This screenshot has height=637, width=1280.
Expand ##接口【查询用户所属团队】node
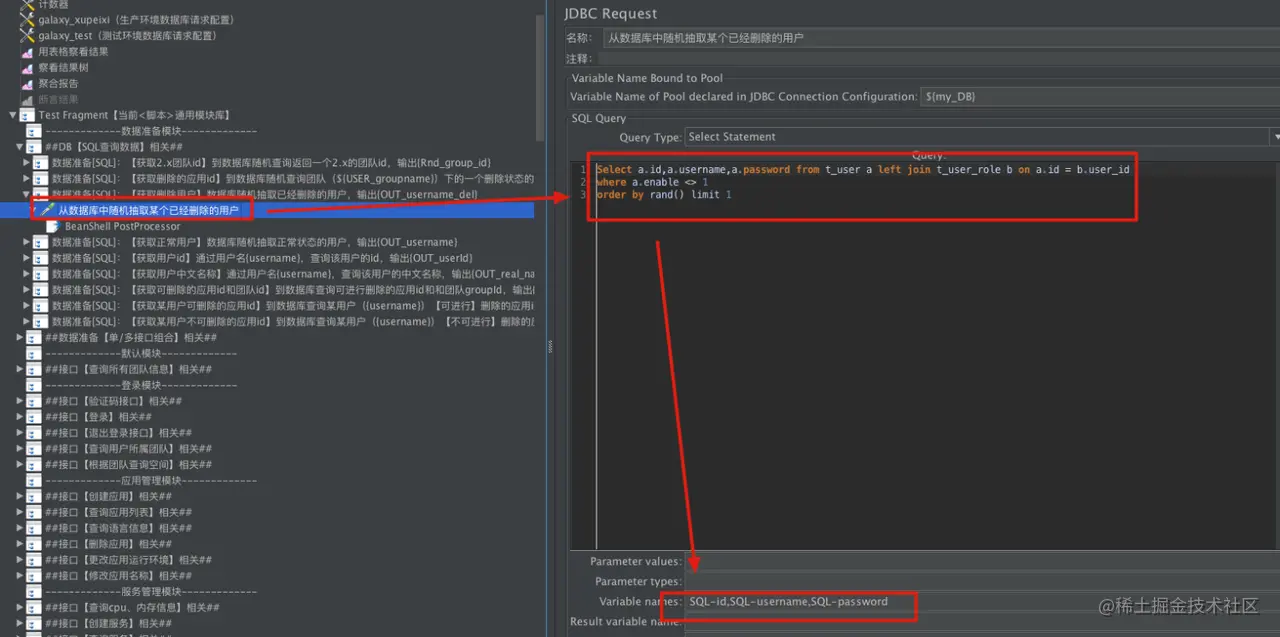point(20,449)
